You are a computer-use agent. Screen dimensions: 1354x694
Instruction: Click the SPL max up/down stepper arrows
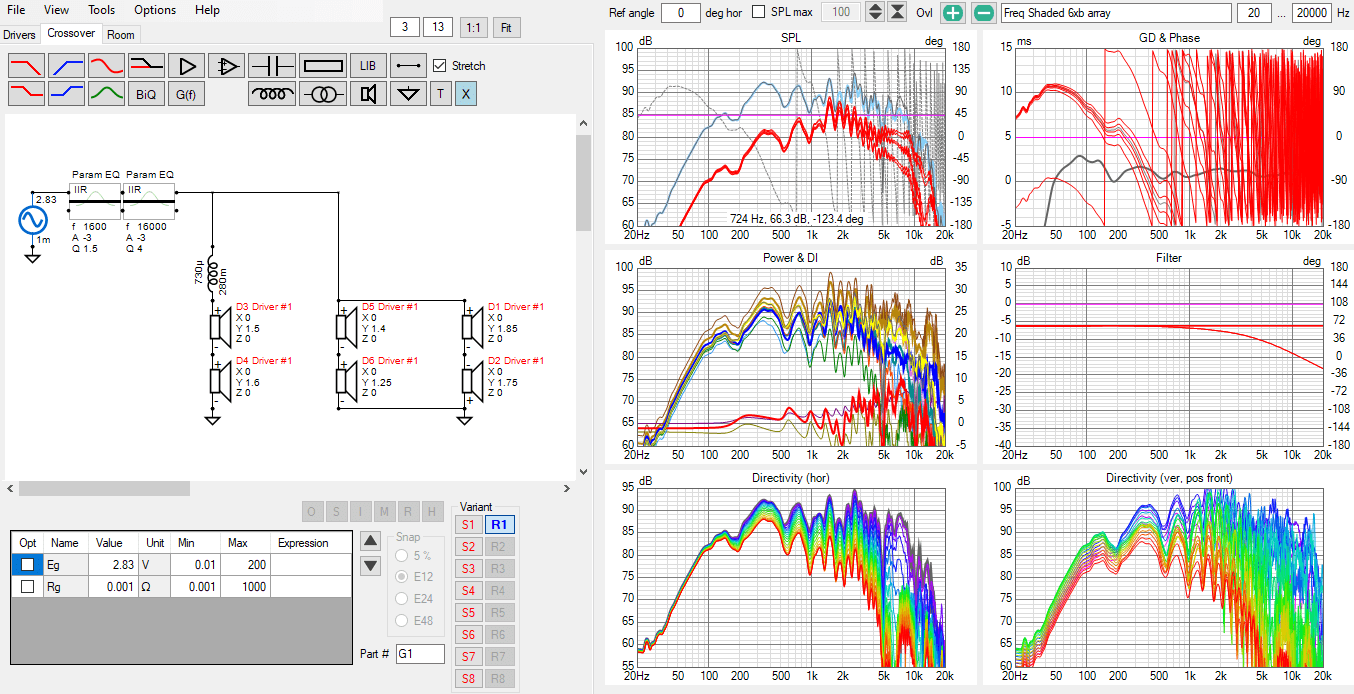tap(875, 13)
